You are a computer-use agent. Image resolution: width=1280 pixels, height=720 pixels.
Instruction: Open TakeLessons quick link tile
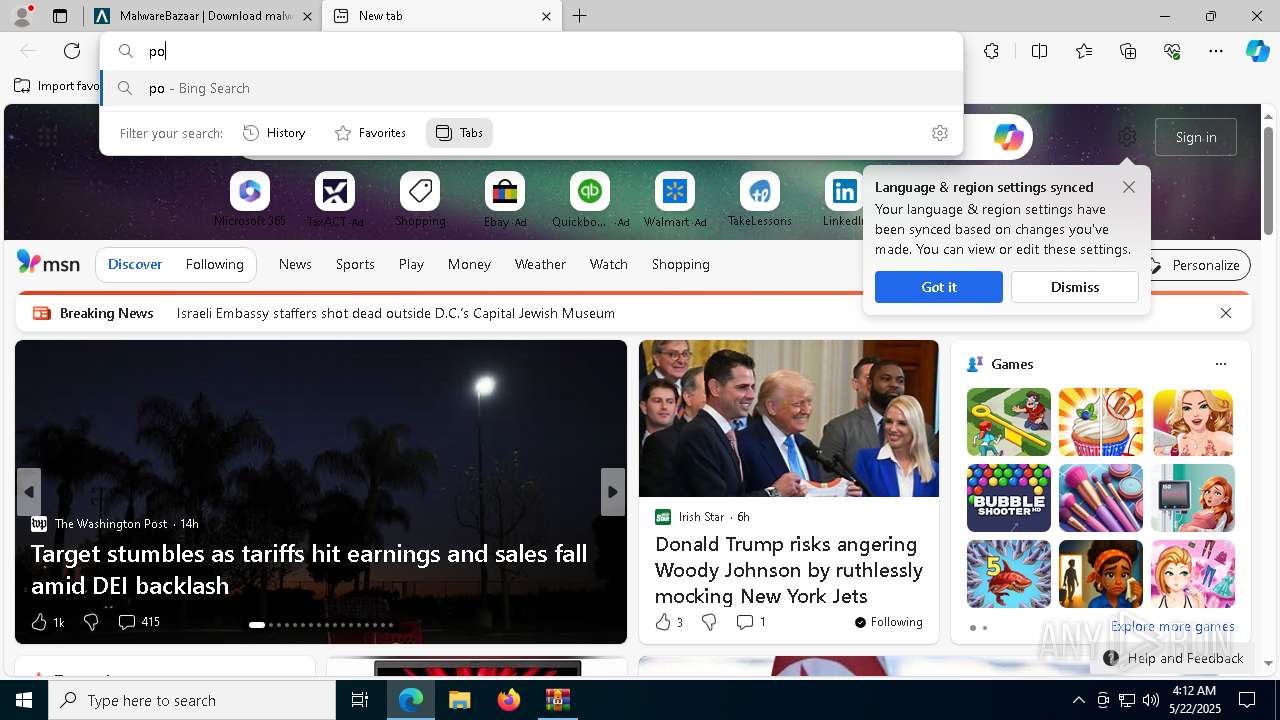[x=760, y=199]
